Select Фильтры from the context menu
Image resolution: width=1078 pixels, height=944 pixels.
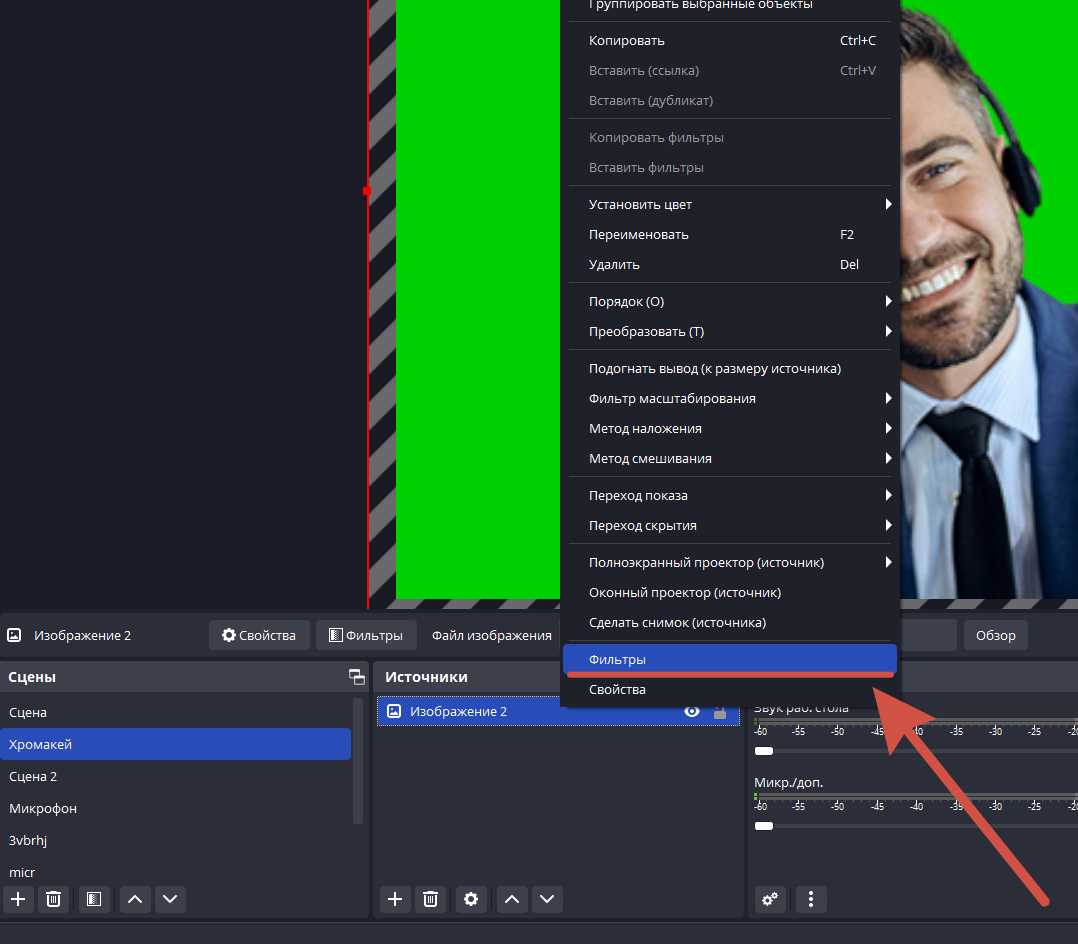tap(730, 659)
